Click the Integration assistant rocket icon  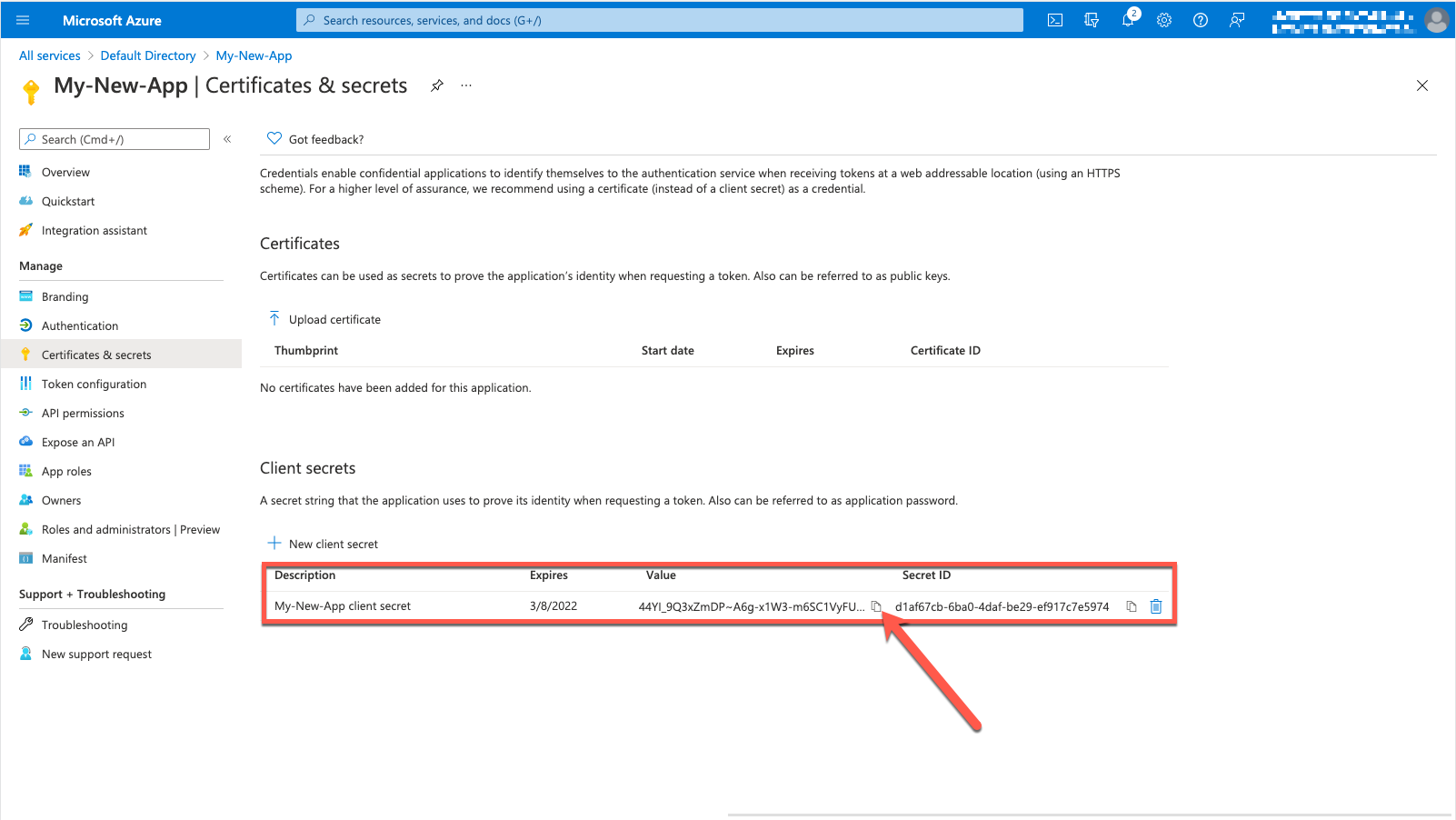coord(25,229)
